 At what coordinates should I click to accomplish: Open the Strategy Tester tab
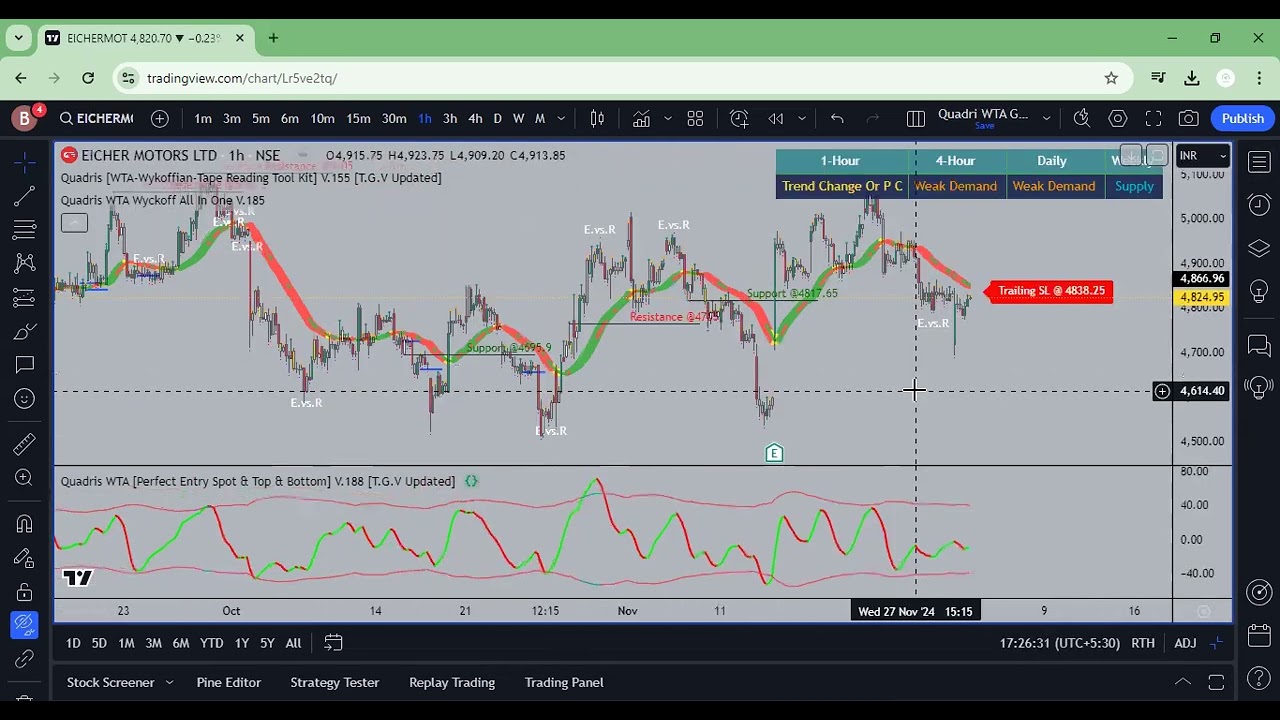pos(335,682)
